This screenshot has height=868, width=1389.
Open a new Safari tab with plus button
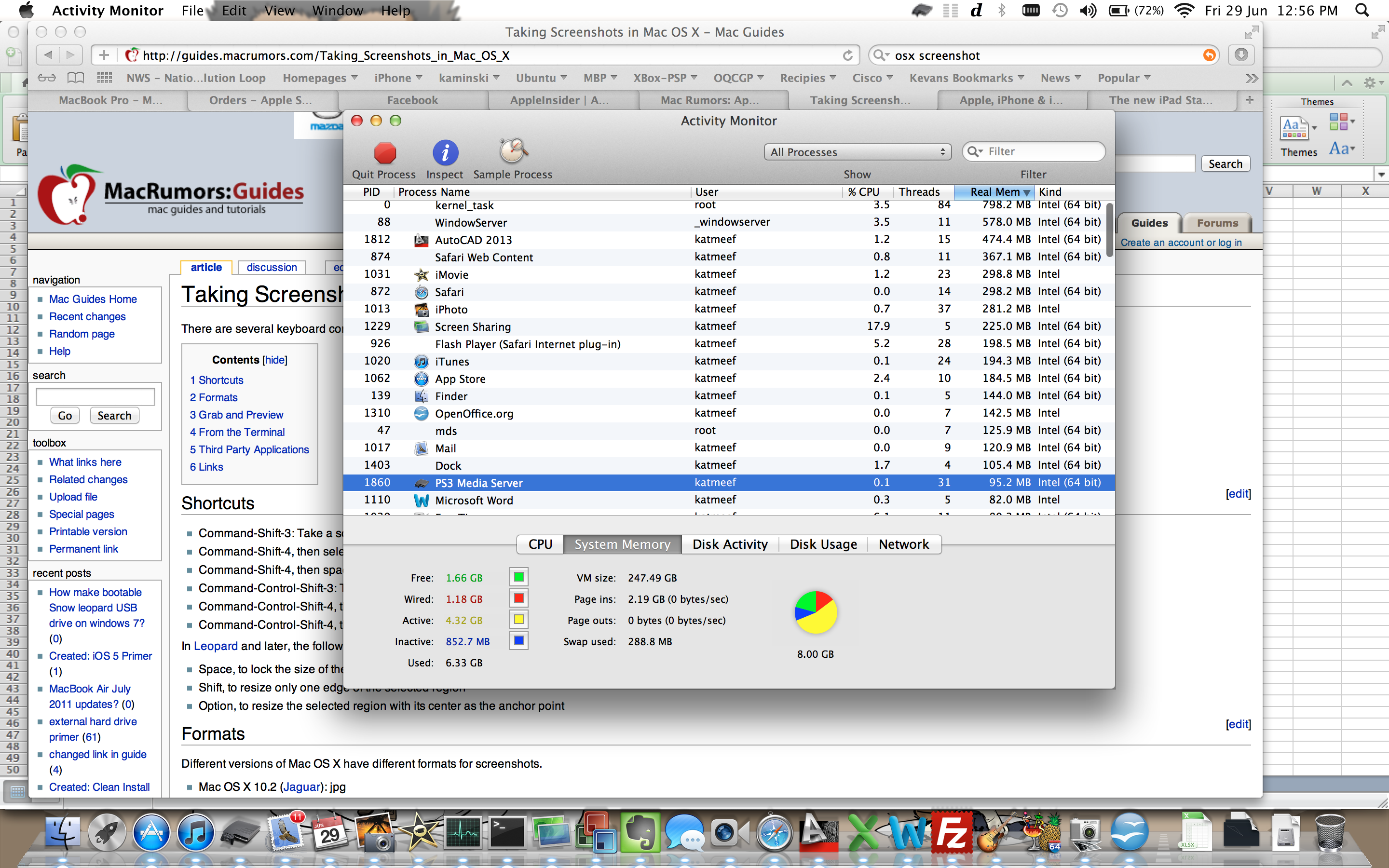1249,100
